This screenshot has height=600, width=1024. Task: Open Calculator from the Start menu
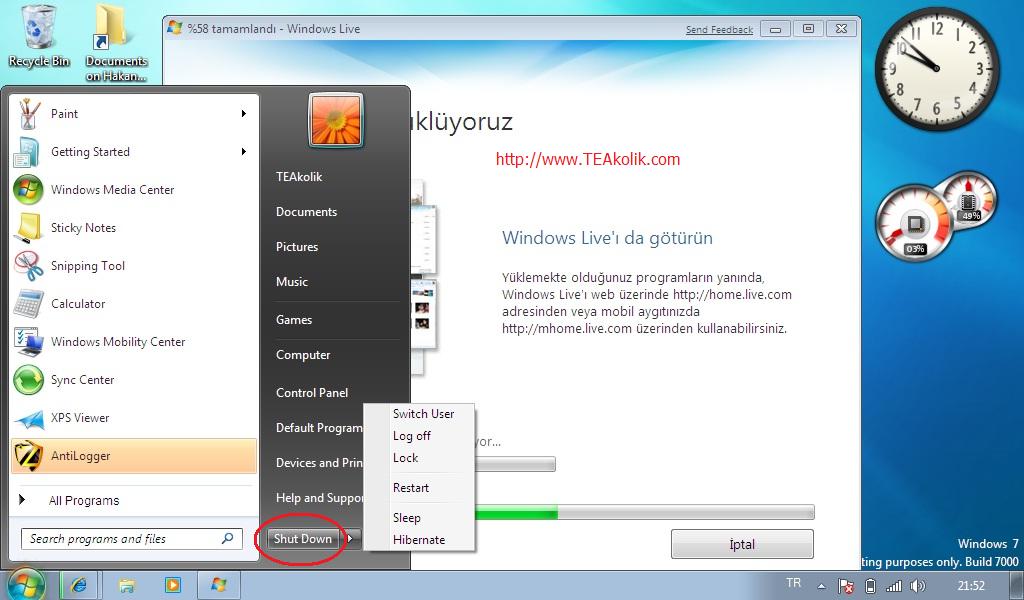tap(134, 304)
